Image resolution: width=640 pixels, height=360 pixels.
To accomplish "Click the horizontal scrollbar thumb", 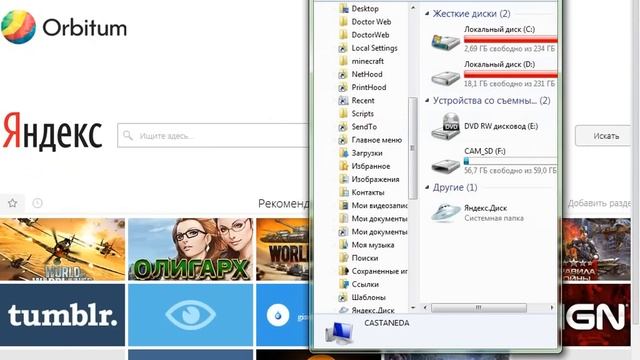I will (479, 308).
